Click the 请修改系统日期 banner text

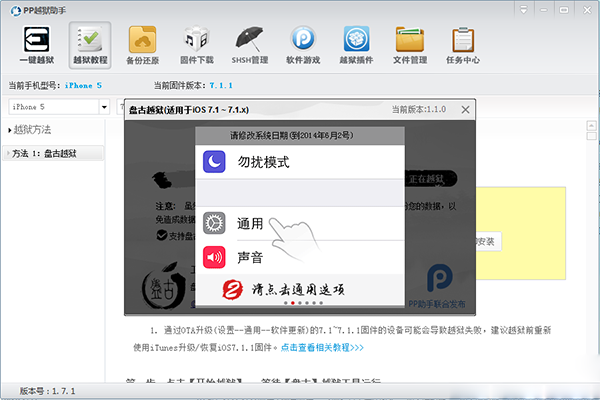pyautogui.click(x=292, y=136)
